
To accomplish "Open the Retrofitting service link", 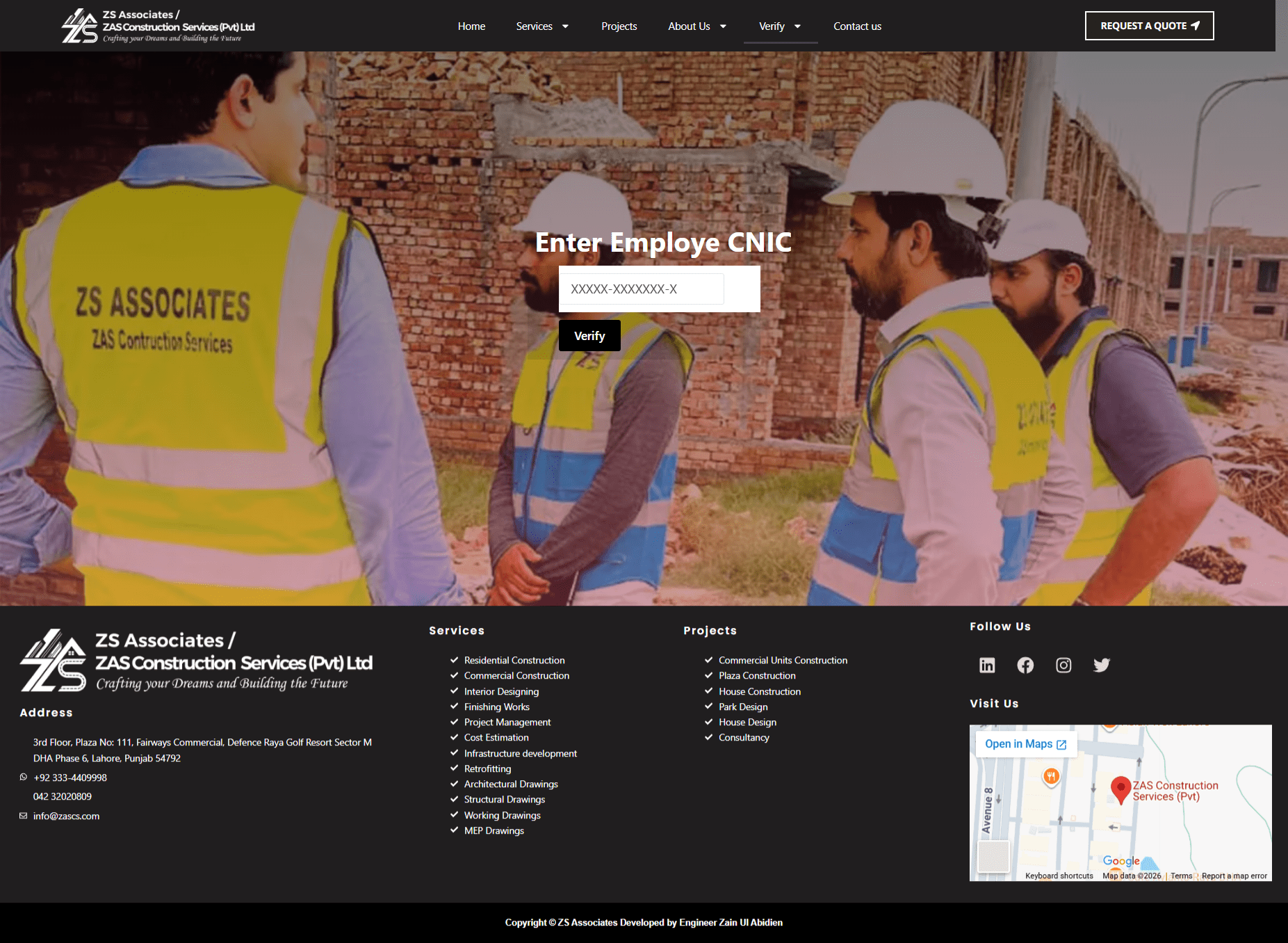I will pyautogui.click(x=487, y=768).
